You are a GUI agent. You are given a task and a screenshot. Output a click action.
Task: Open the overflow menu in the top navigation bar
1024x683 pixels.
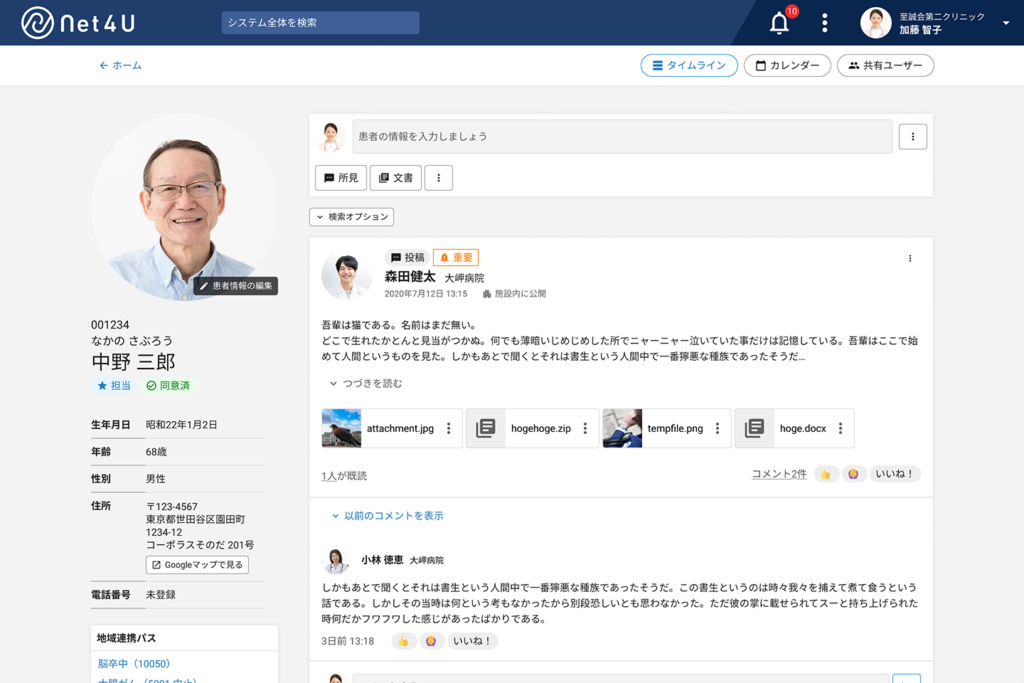824,21
